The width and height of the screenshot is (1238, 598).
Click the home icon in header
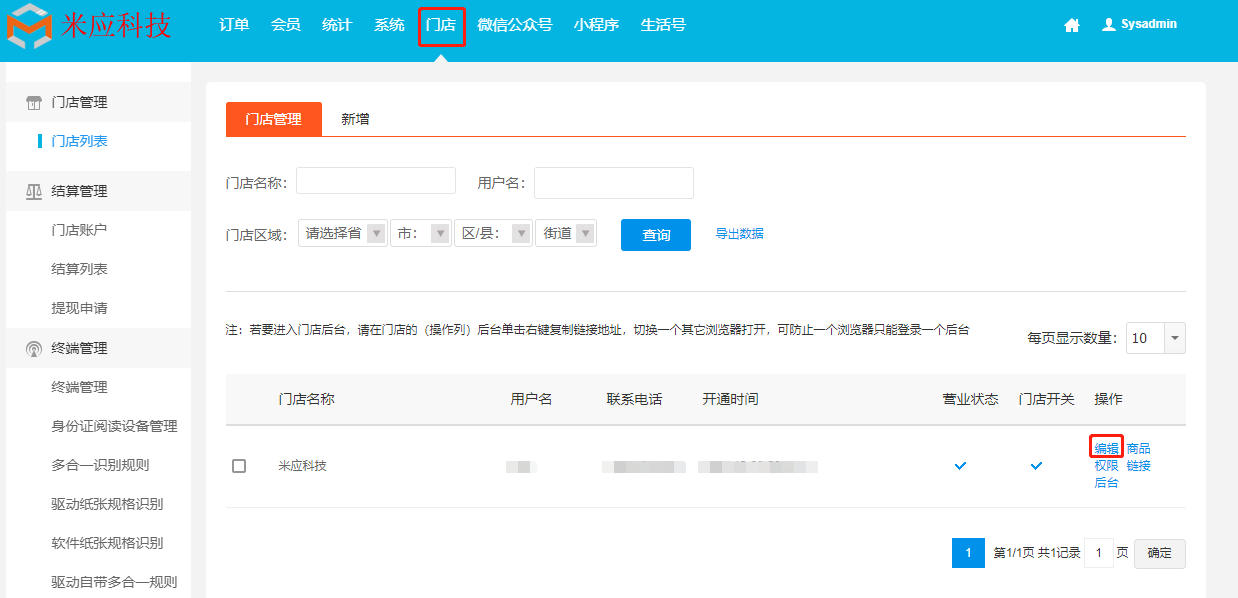pyautogui.click(x=1072, y=26)
